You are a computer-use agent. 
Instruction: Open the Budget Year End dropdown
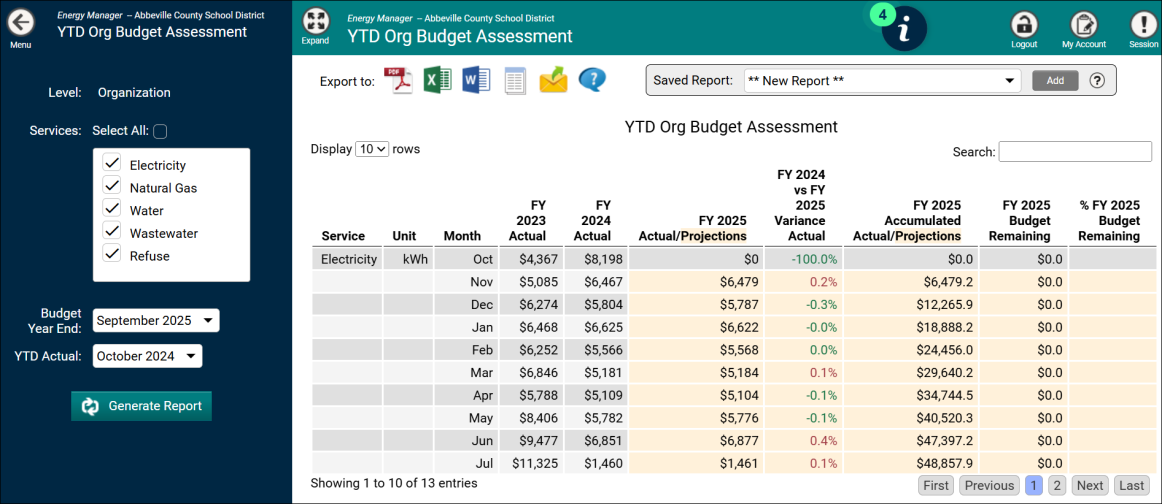[x=155, y=321]
